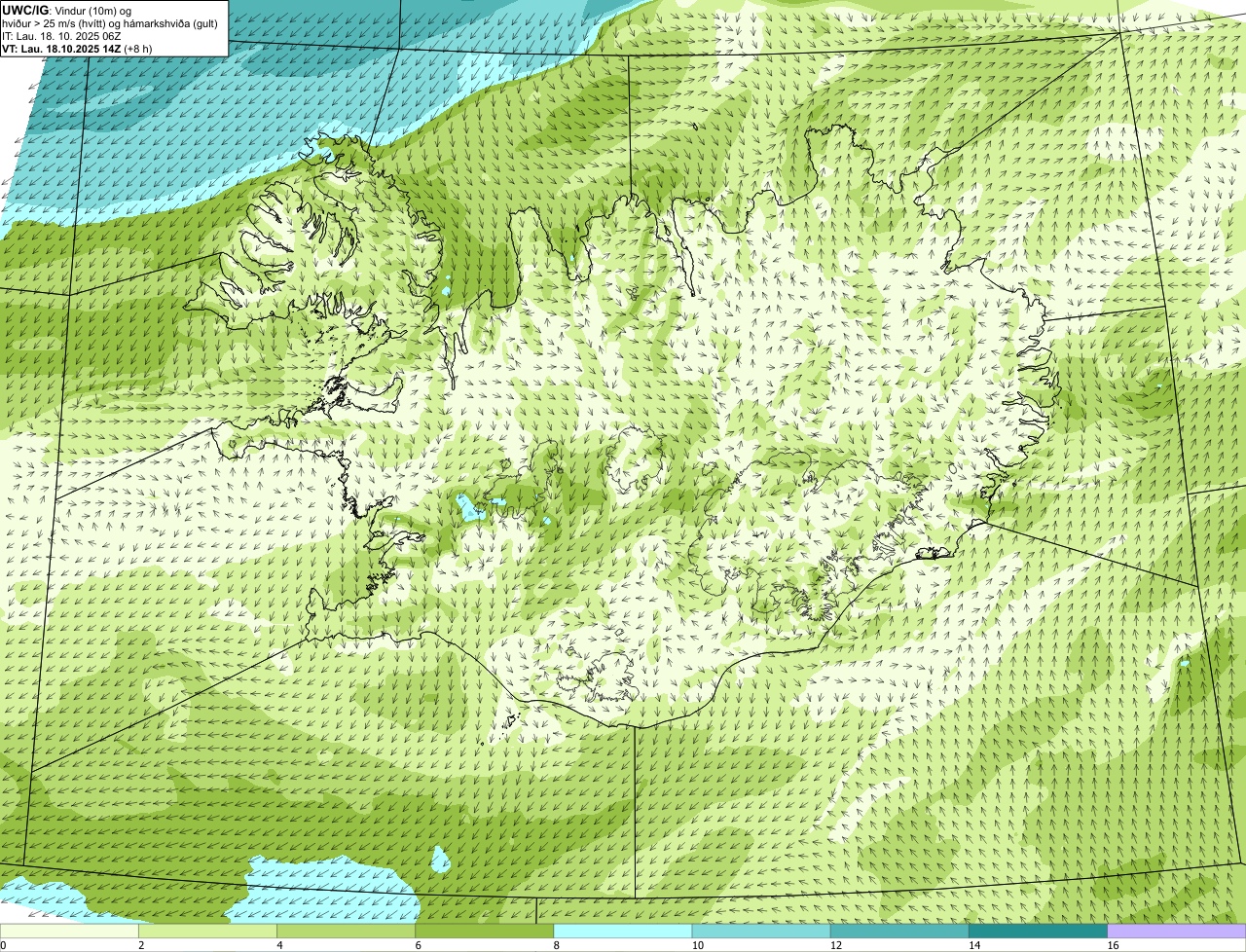1246x952 pixels.
Task: Click the legend tick label '0'
Action: (x=3, y=945)
